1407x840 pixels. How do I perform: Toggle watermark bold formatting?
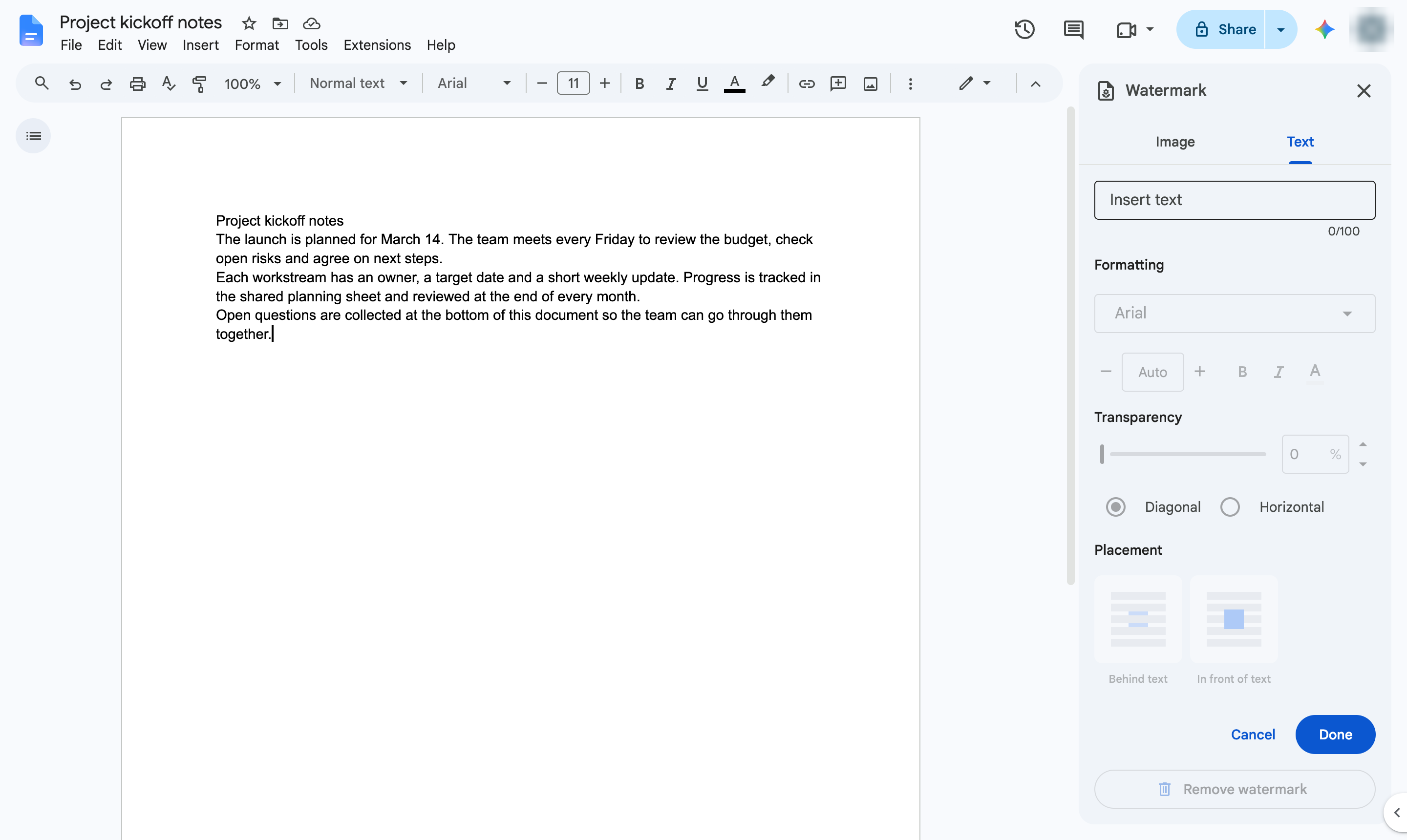(x=1242, y=372)
